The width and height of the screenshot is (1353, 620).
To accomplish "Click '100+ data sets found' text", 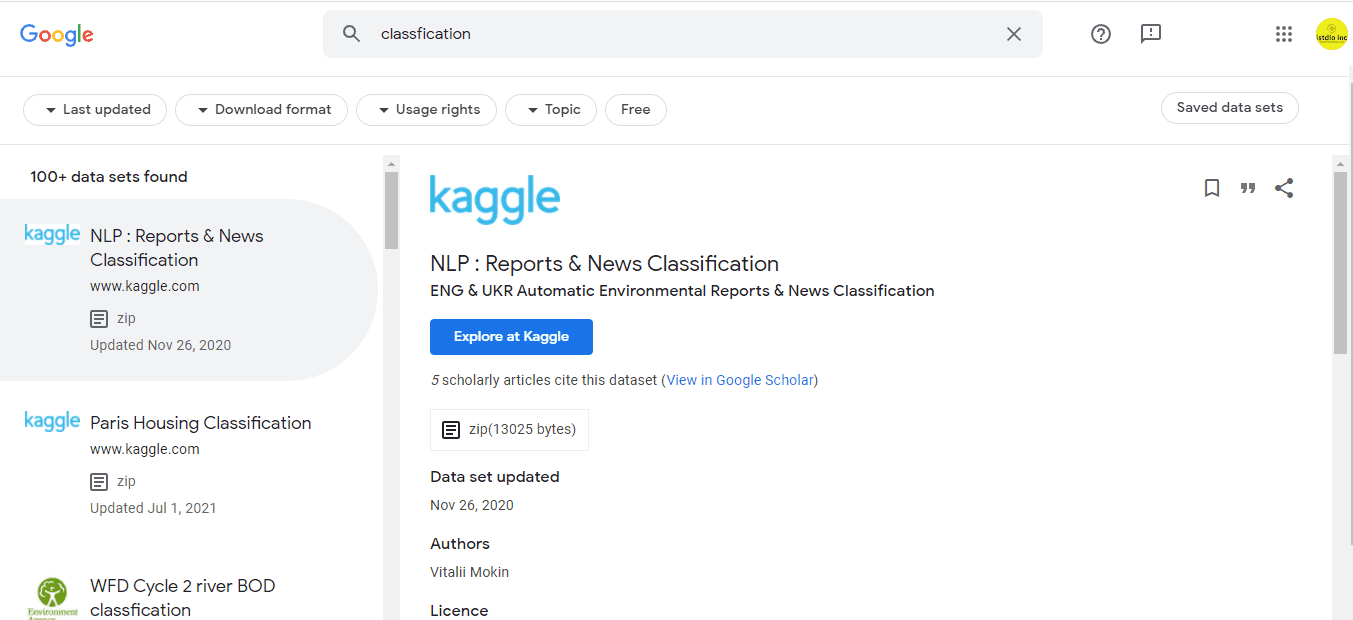I will 109,177.
